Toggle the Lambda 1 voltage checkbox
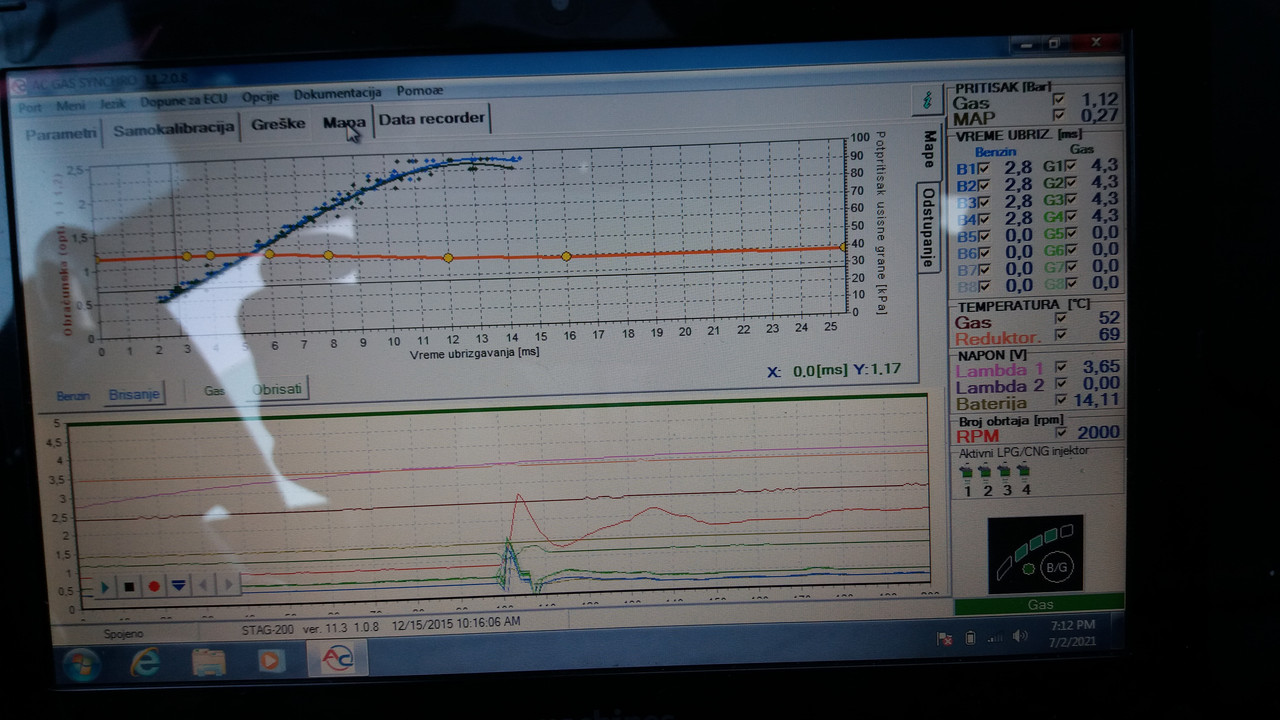The width and height of the screenshot is (1280, 720). click(x=1061, y=367)
